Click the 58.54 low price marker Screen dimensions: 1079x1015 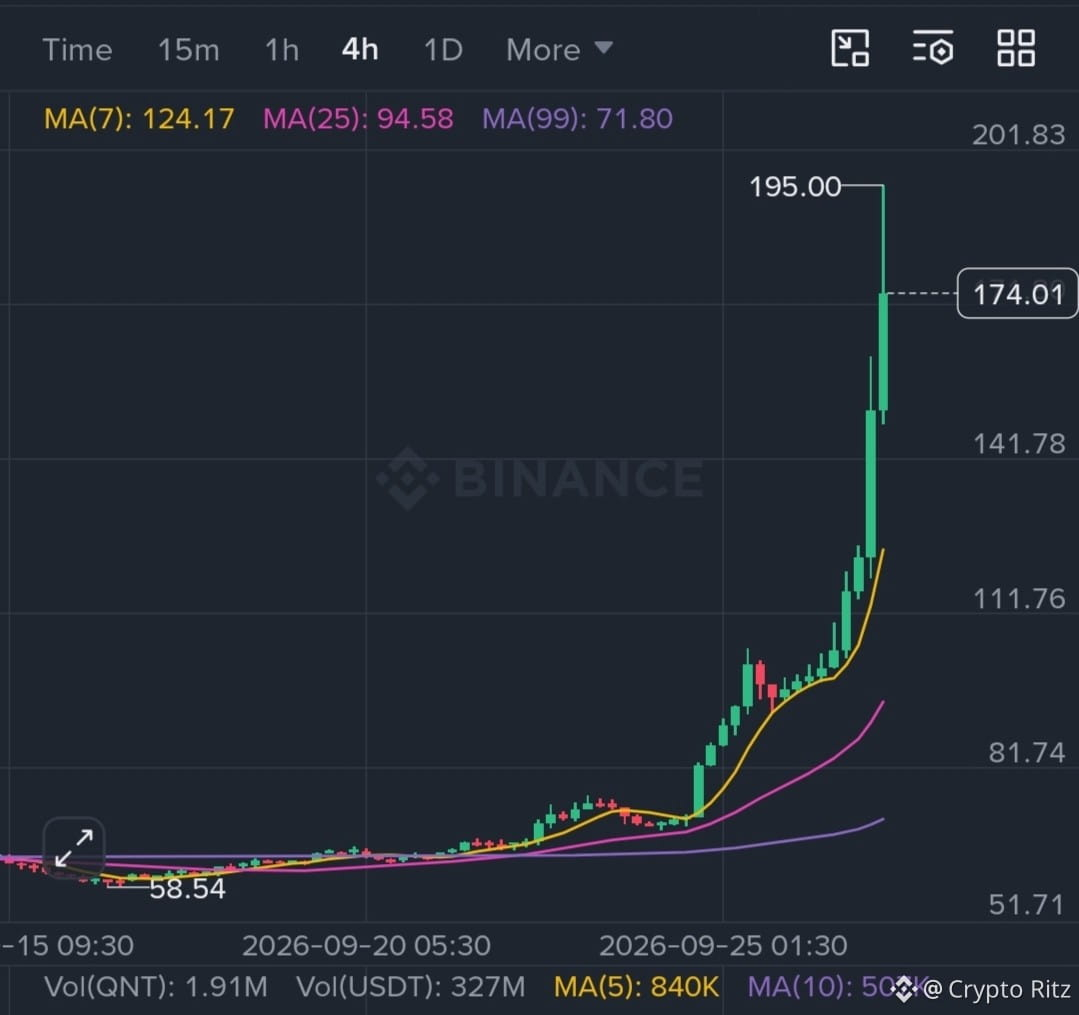coord(187,888)
